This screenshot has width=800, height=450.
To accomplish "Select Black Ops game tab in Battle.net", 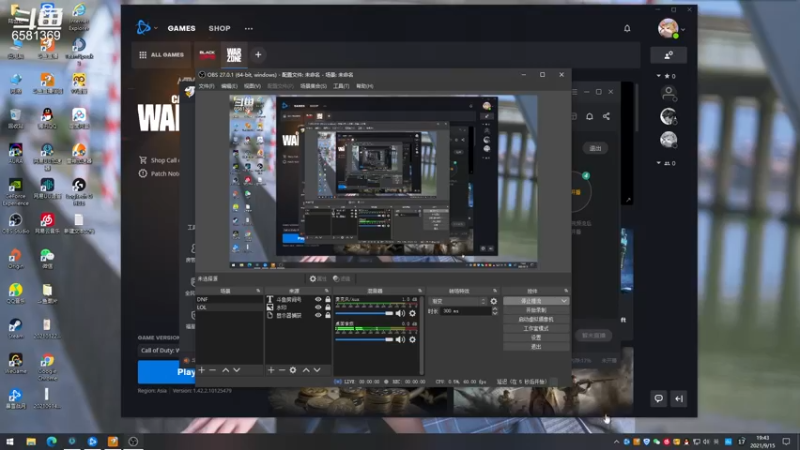I will click(x=207, y=55).
